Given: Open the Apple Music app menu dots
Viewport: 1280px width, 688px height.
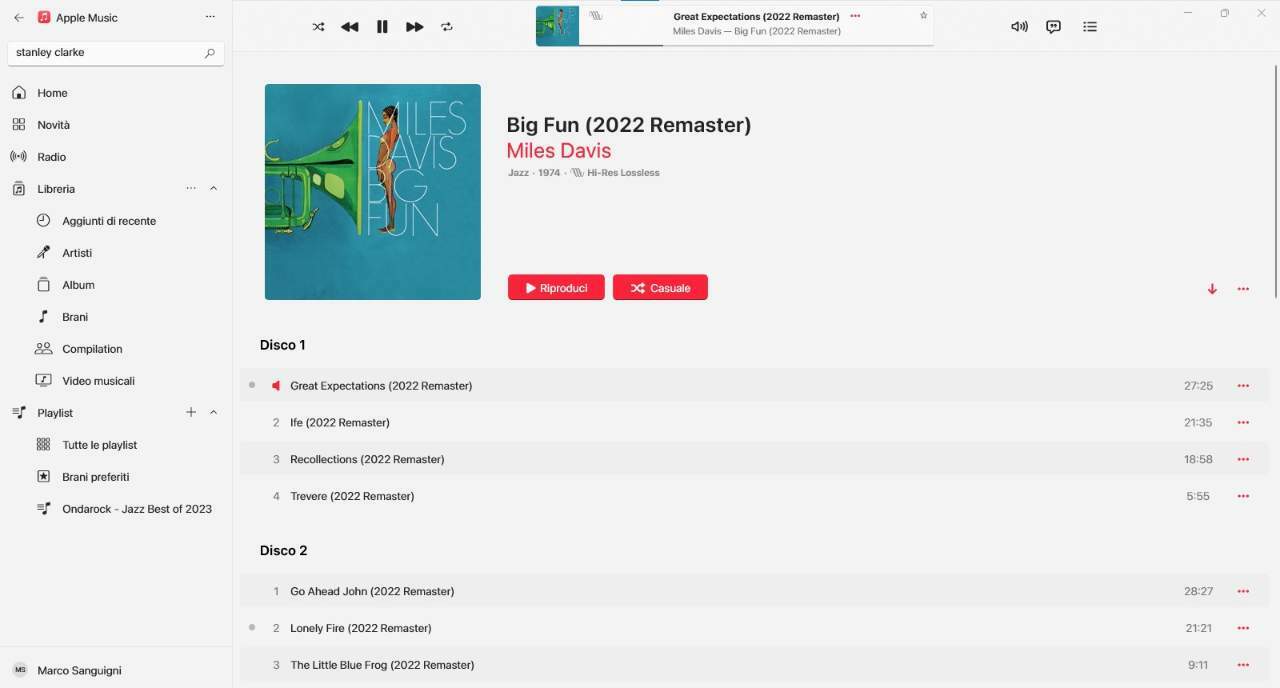Looking at the screenshot, I should pyautogui.click(x=209, y=17).
